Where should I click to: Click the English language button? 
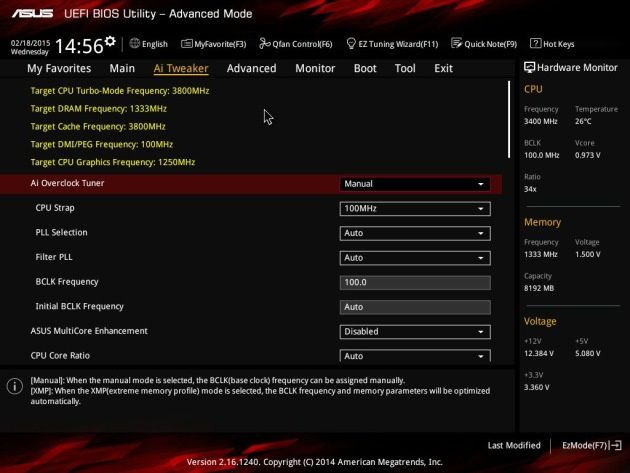click(155, 44)
